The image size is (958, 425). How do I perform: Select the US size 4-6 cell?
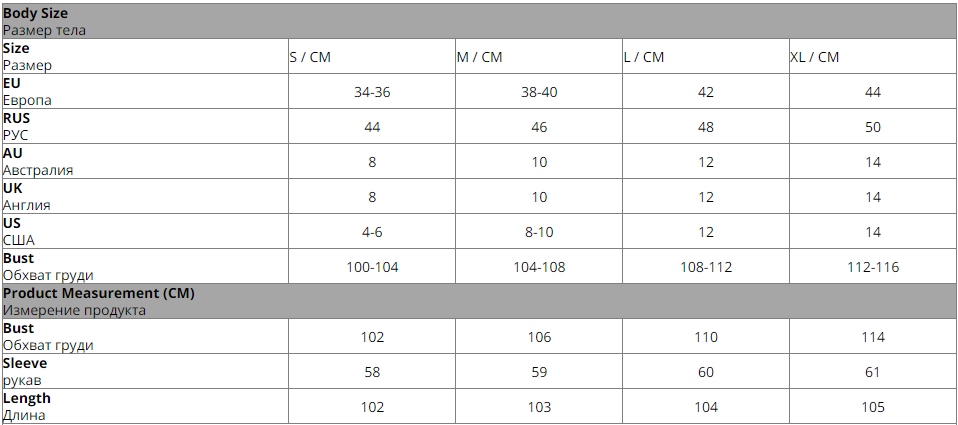click(372, 232)
